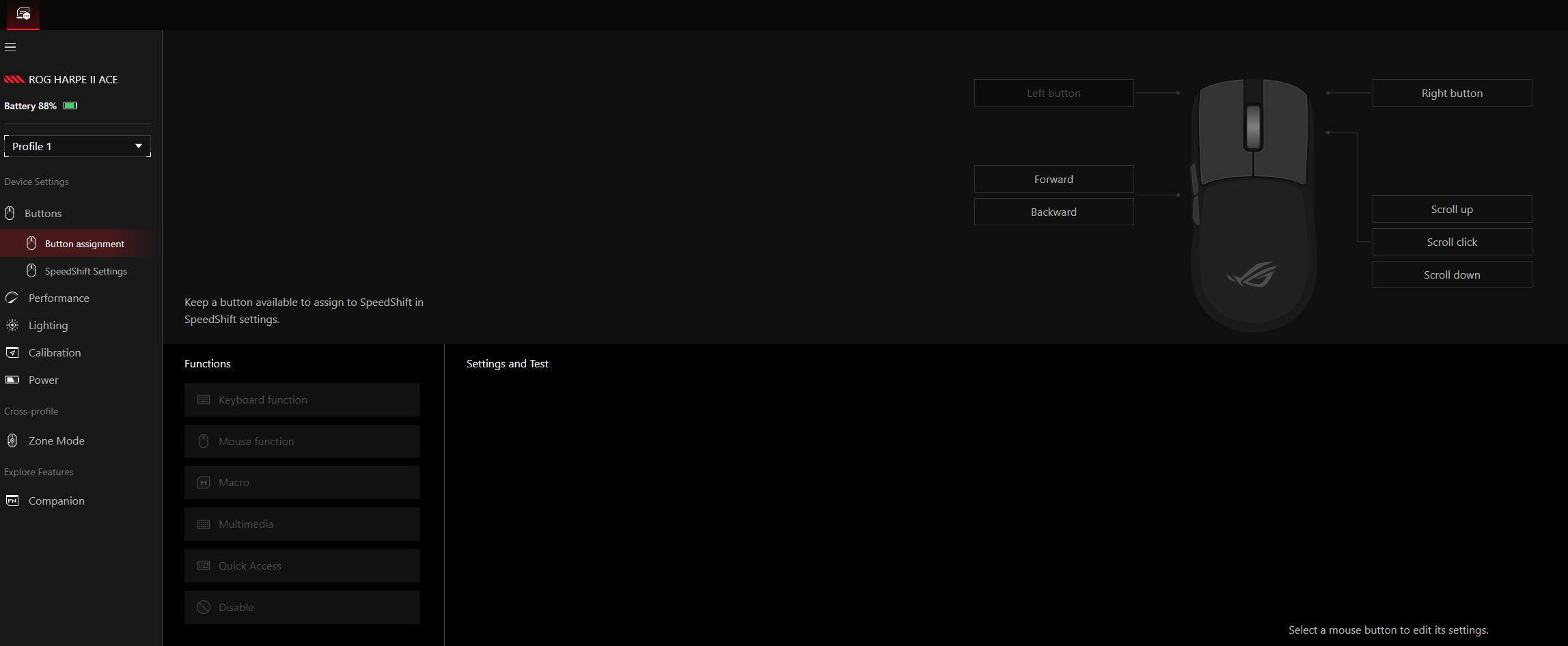1568x646 pixels.
Task: Click the Lighting sun icon
Action: click(12, 326)
